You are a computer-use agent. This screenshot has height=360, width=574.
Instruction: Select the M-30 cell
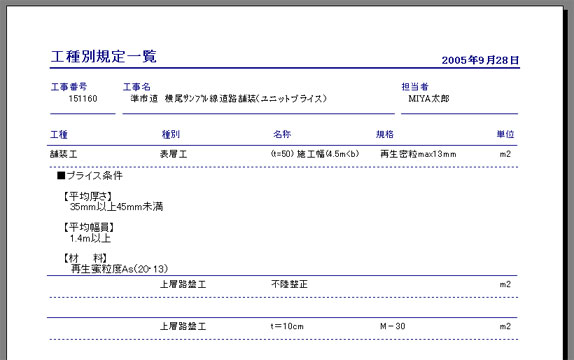[392, 326]
